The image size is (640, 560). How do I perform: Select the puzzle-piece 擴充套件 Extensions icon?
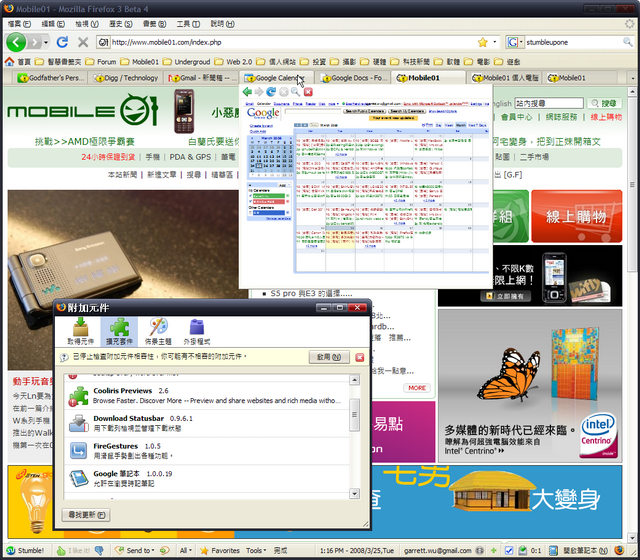click(x=119, y=331)
